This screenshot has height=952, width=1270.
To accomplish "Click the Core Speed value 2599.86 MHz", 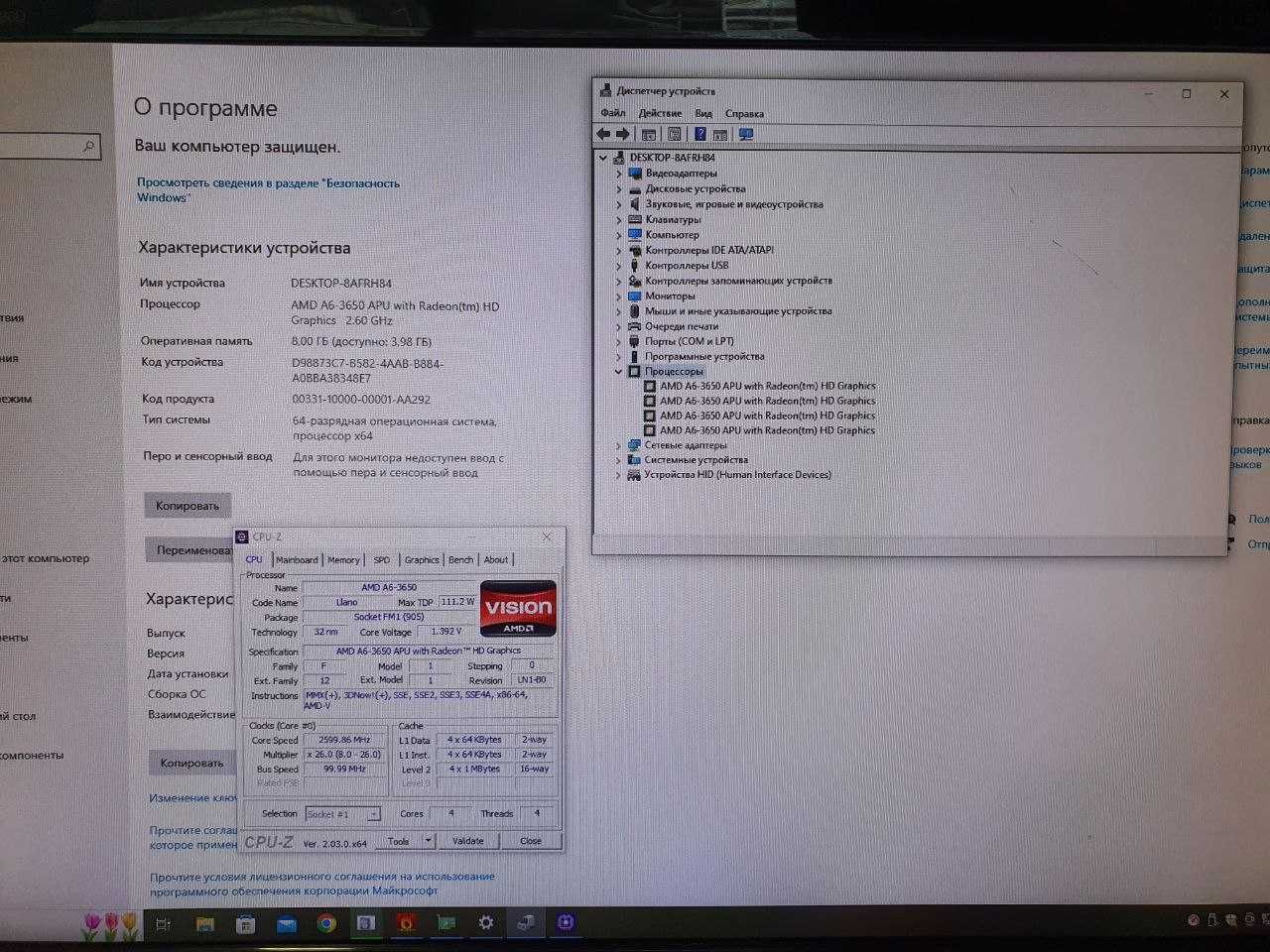I will pos(344,740).
